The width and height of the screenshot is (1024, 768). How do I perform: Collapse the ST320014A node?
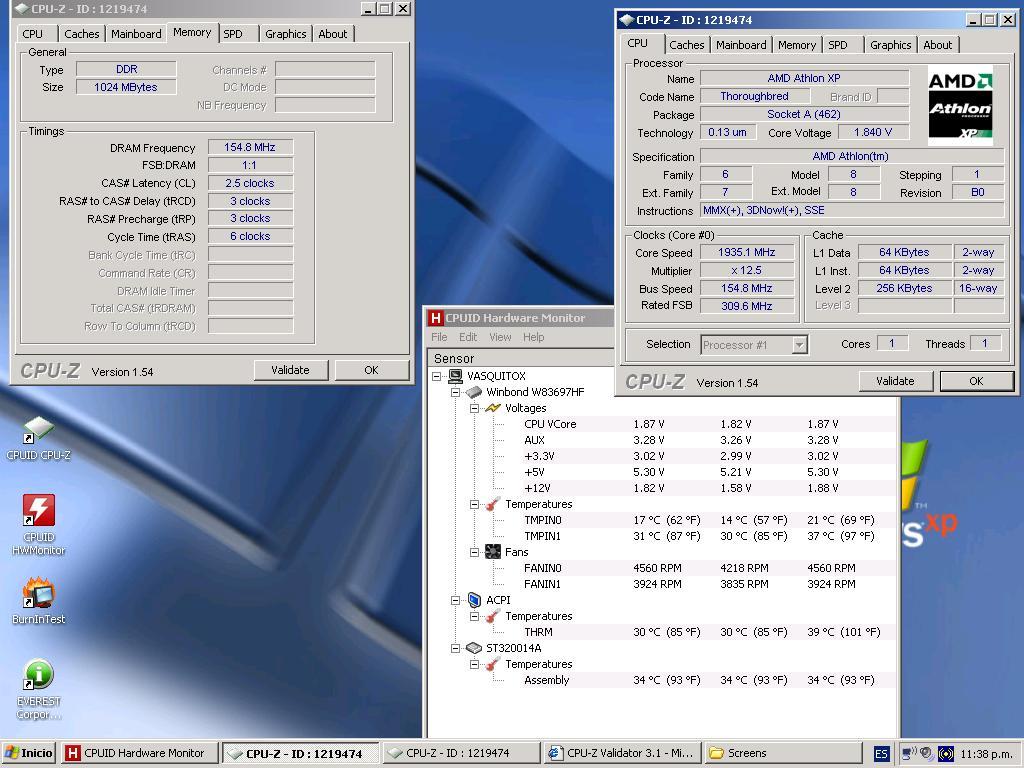pyautogui.click(x=455, y=648)
